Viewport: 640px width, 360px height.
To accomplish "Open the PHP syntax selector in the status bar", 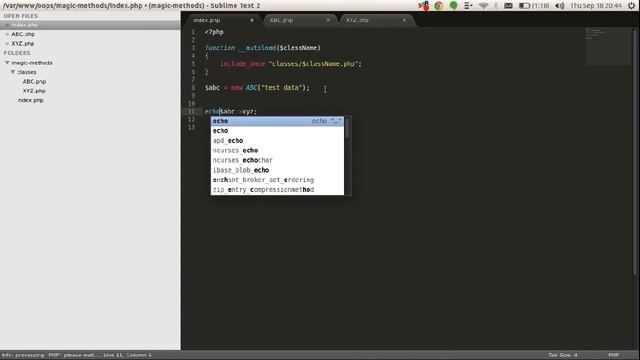I will pyautogui.click(x=613, y=355).
